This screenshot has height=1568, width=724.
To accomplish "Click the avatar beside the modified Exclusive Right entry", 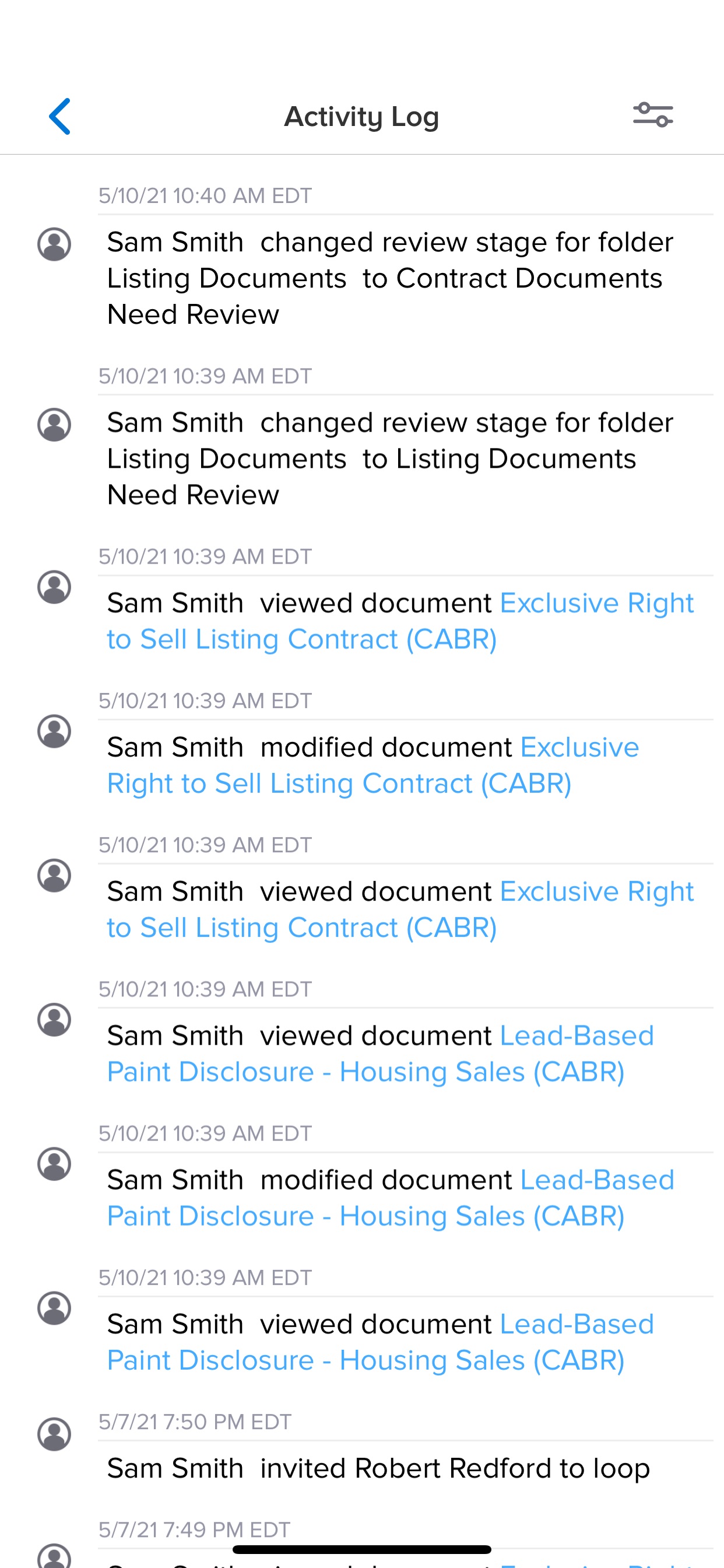I will pyautogui.click(x=54, y=732).
